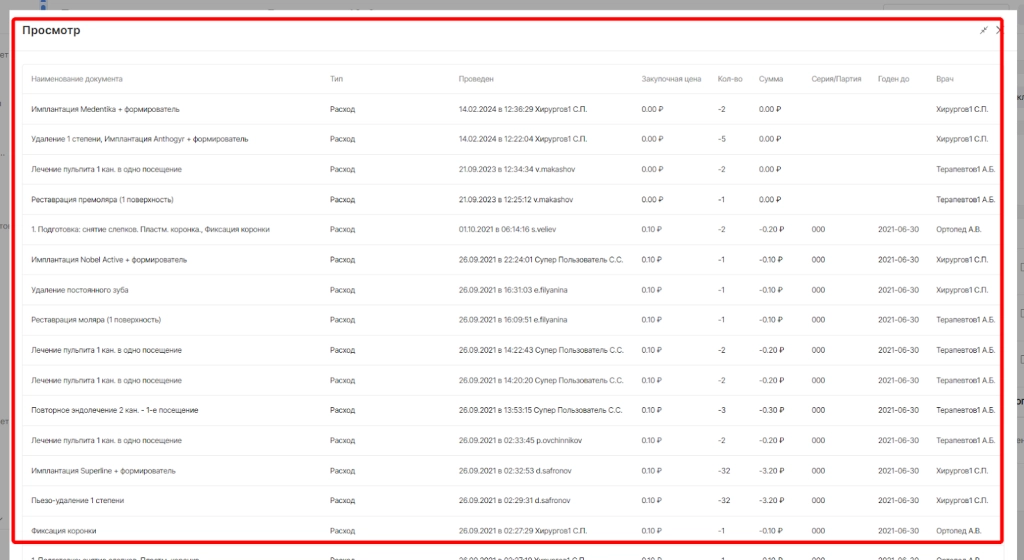The height and width of the screenshot is (560, 1024).
Task: Click the Врач column header
Action: (x=944, y=79)
